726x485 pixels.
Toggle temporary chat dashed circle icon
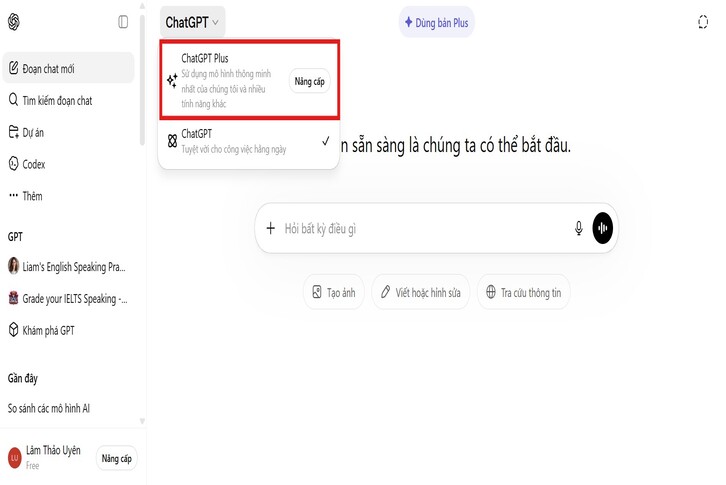(x=703, y=22)
